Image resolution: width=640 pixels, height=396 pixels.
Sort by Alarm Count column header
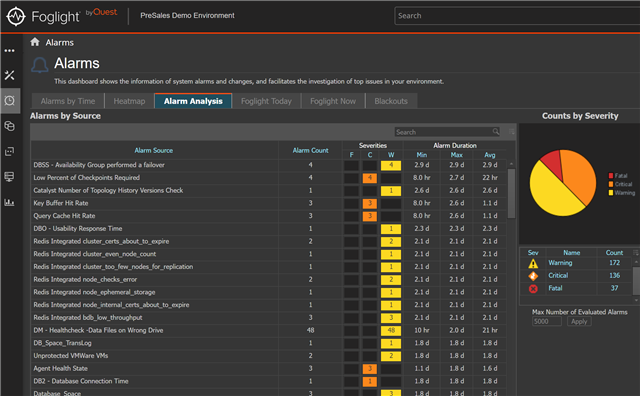[x=310, y=150]
